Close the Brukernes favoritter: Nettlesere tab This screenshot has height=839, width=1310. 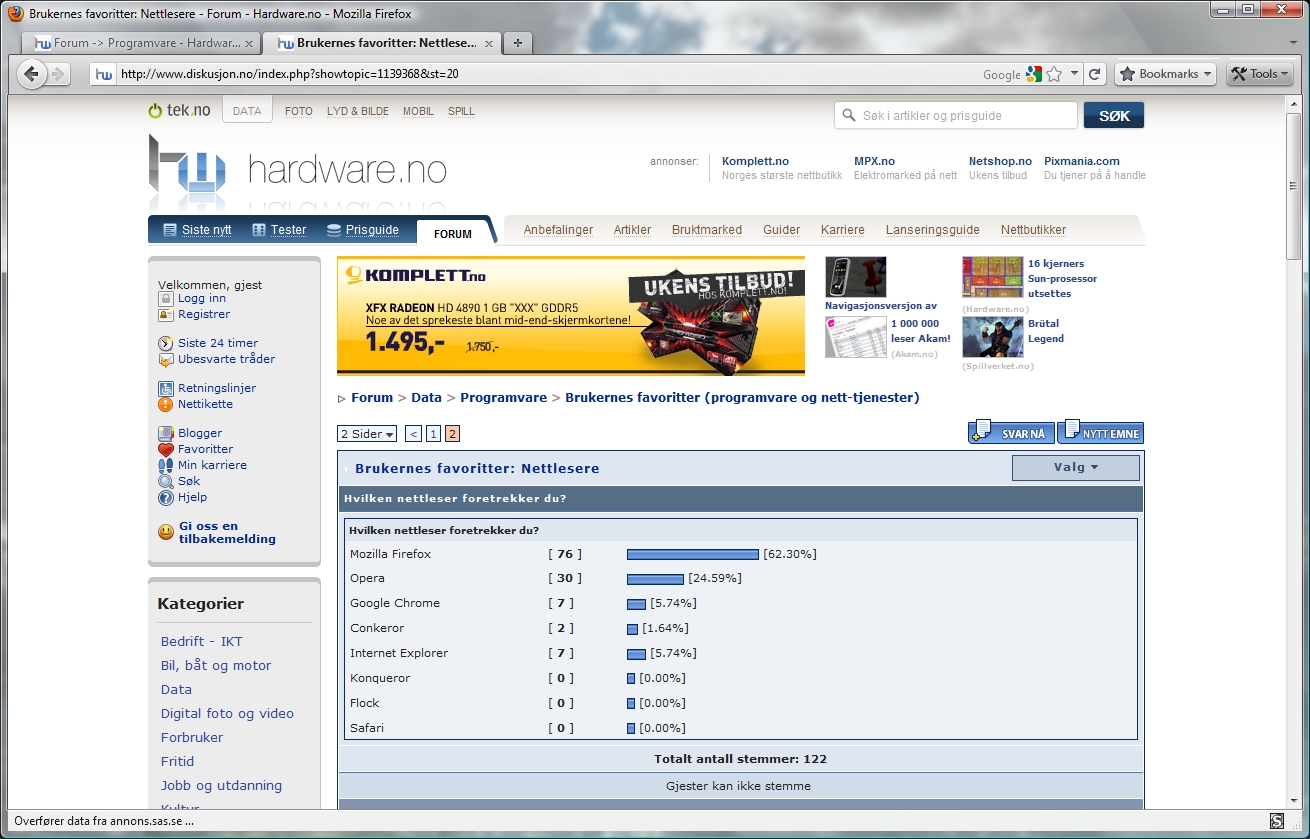click(489, 43)
